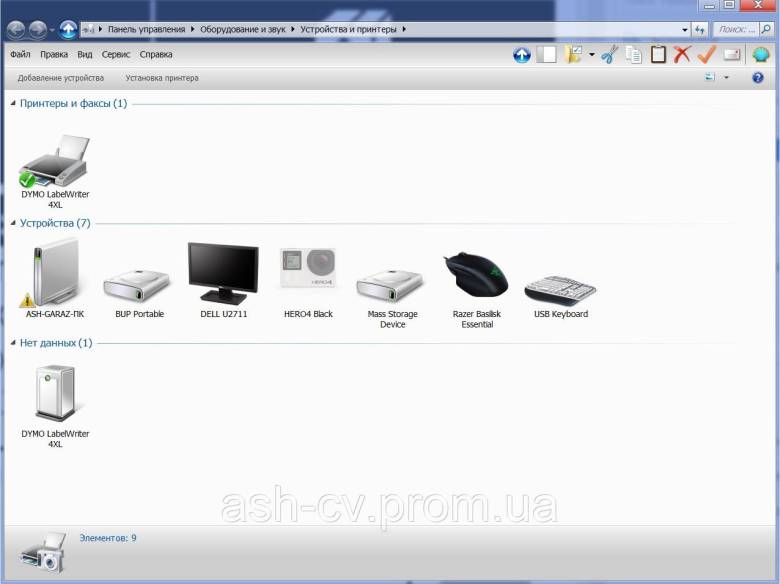Select the Razer Basilisk Essential mouse
The height and width of the screenshot is (584, 780).
coord(477,290)
